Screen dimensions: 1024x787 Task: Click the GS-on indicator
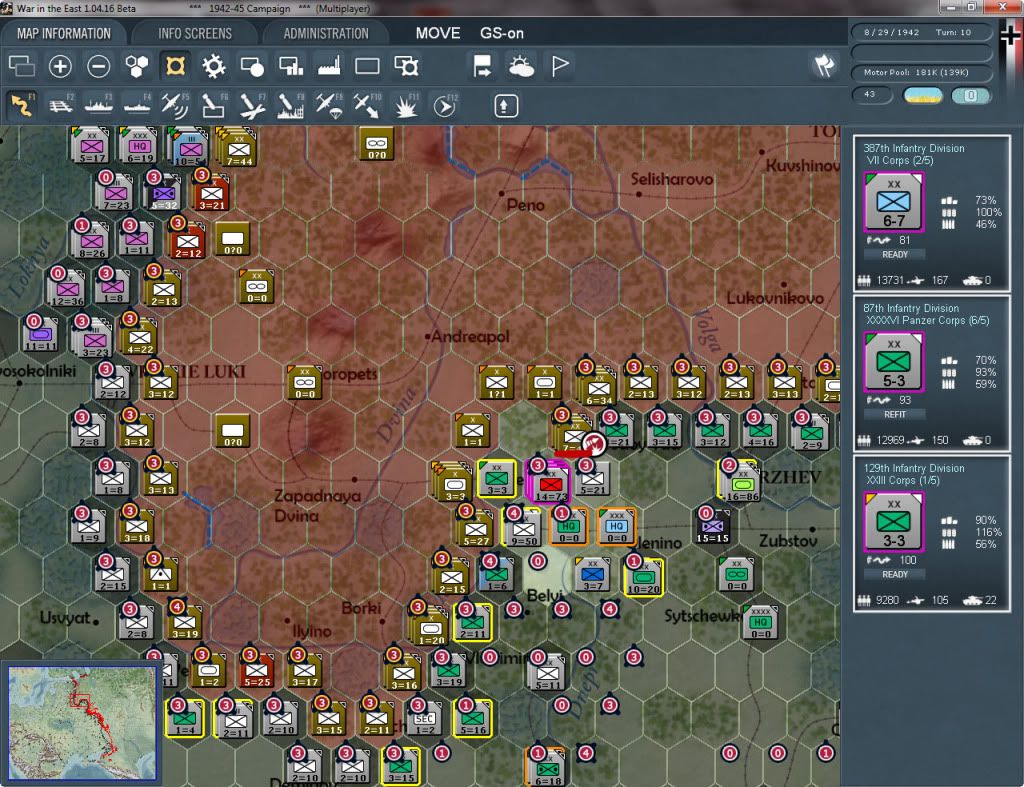[x=502, y=33]
